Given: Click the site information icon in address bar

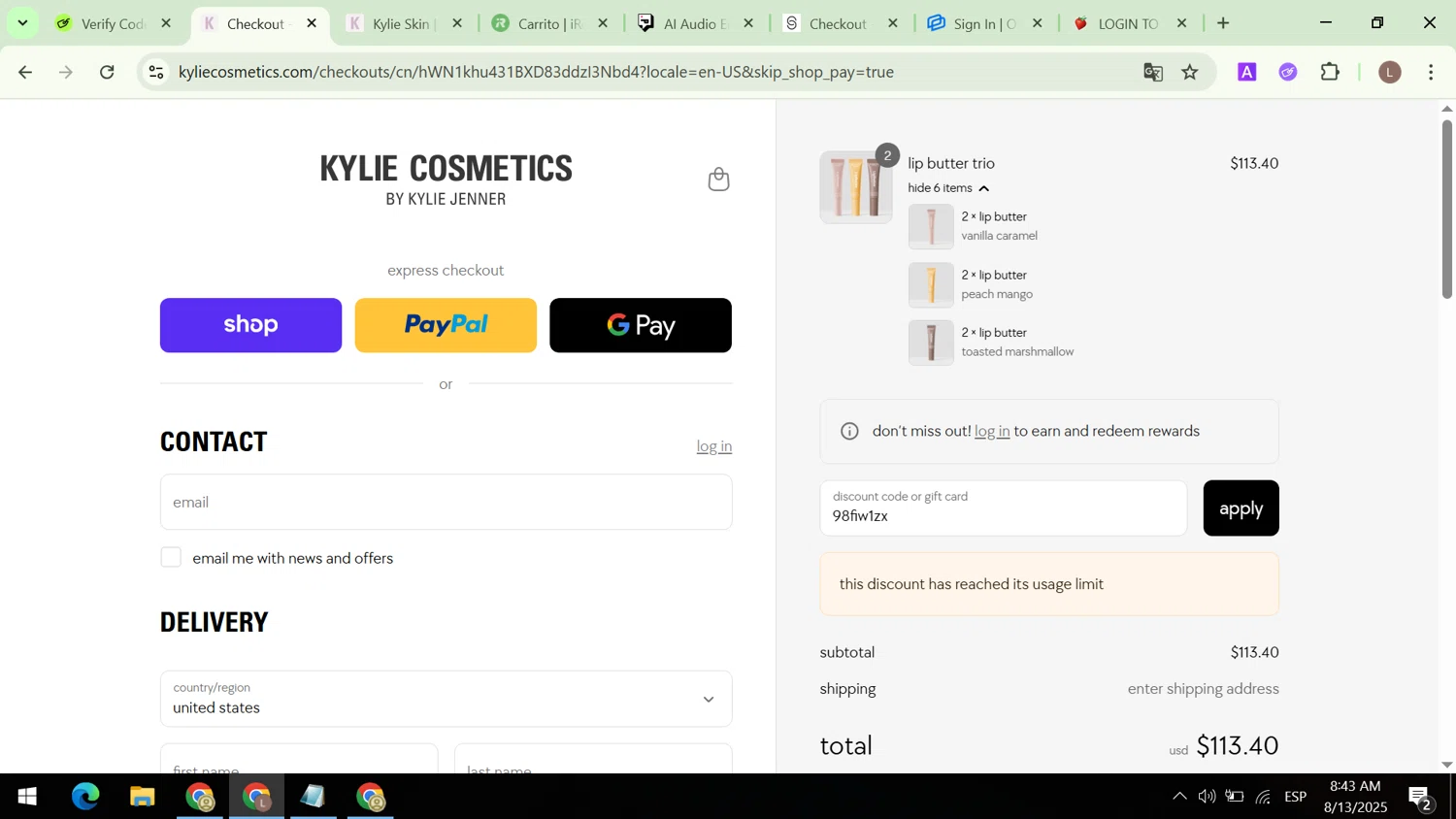Looking at the screenshot, I should pyautogui.click(x=156, y=72).
